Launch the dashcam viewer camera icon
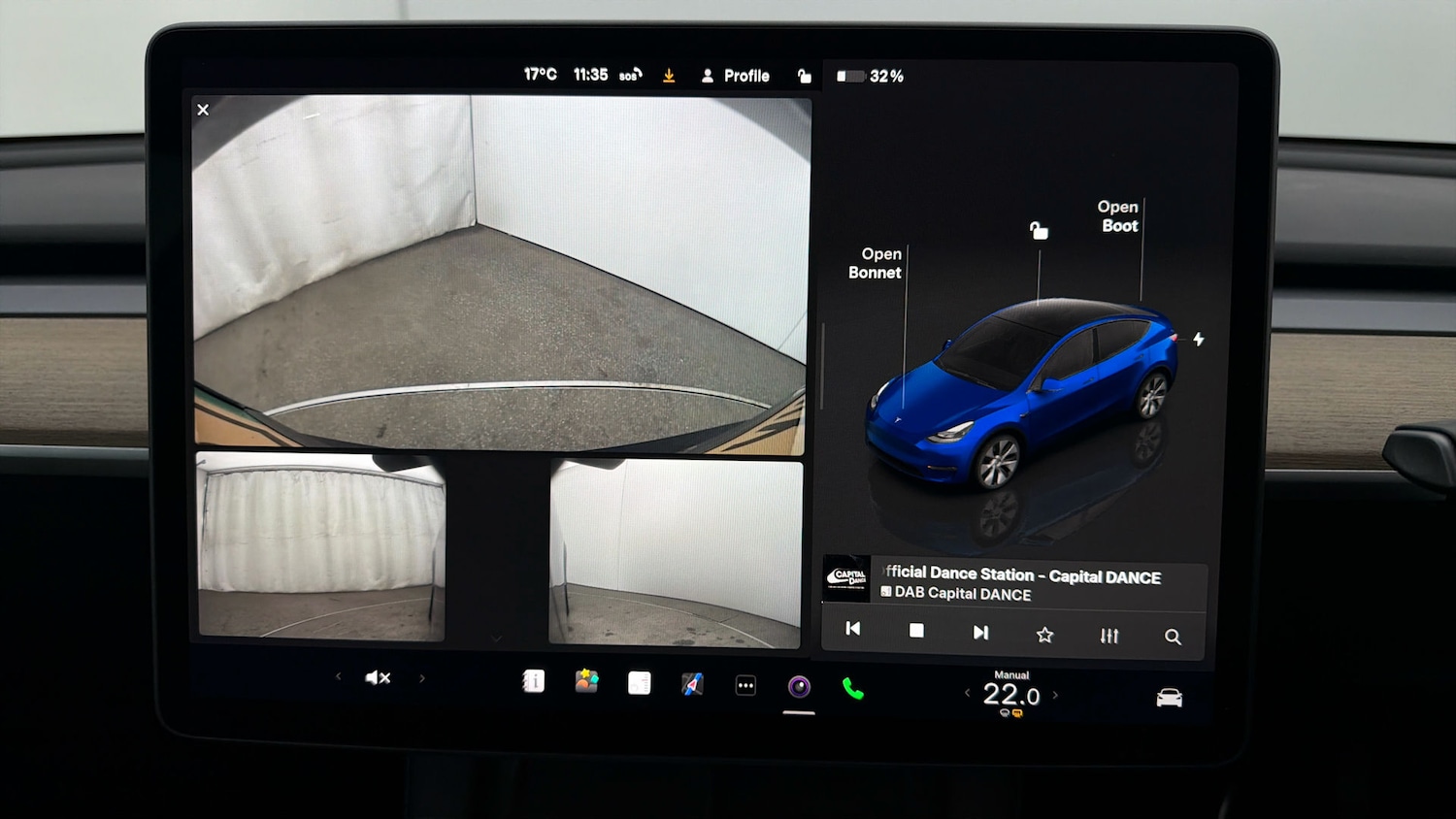This screenshot has width=1456, height=819. [x=799, y=686]
